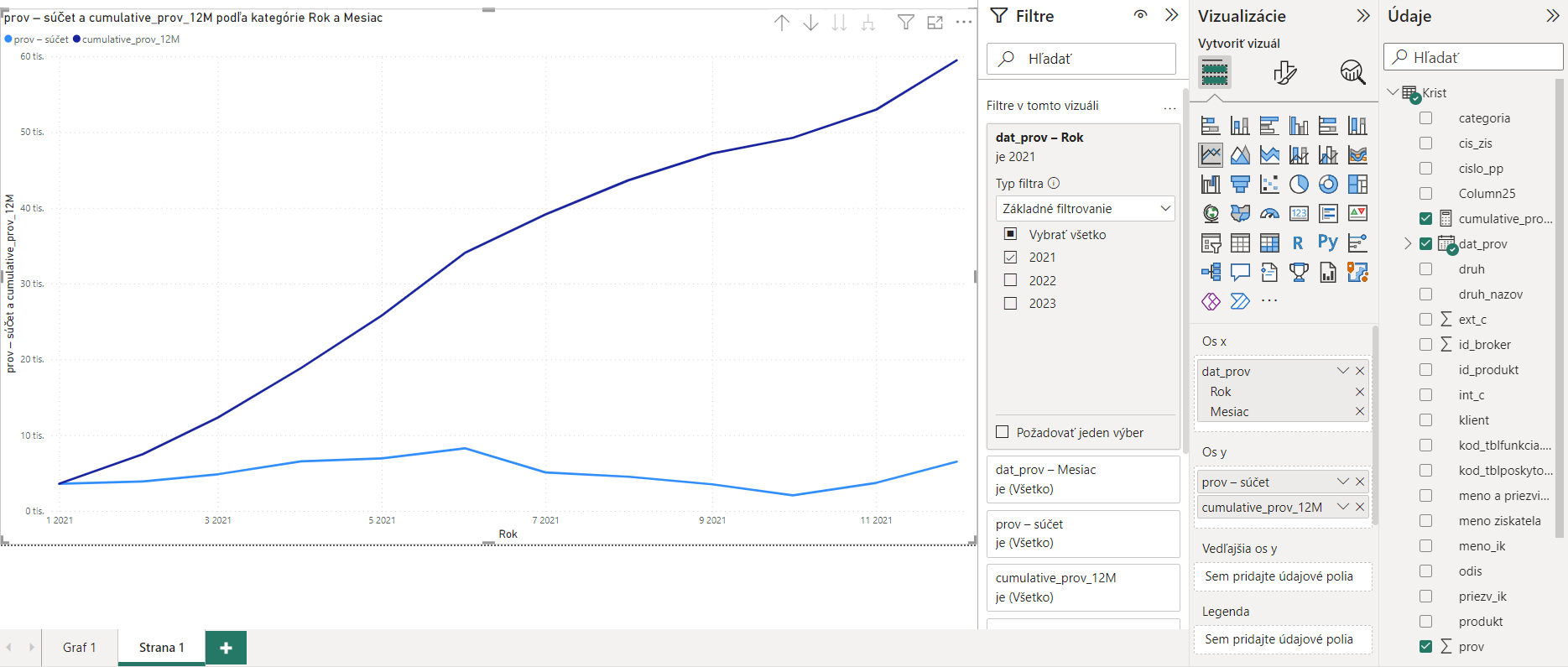Check the 2023 year filter

point(1011,303)
